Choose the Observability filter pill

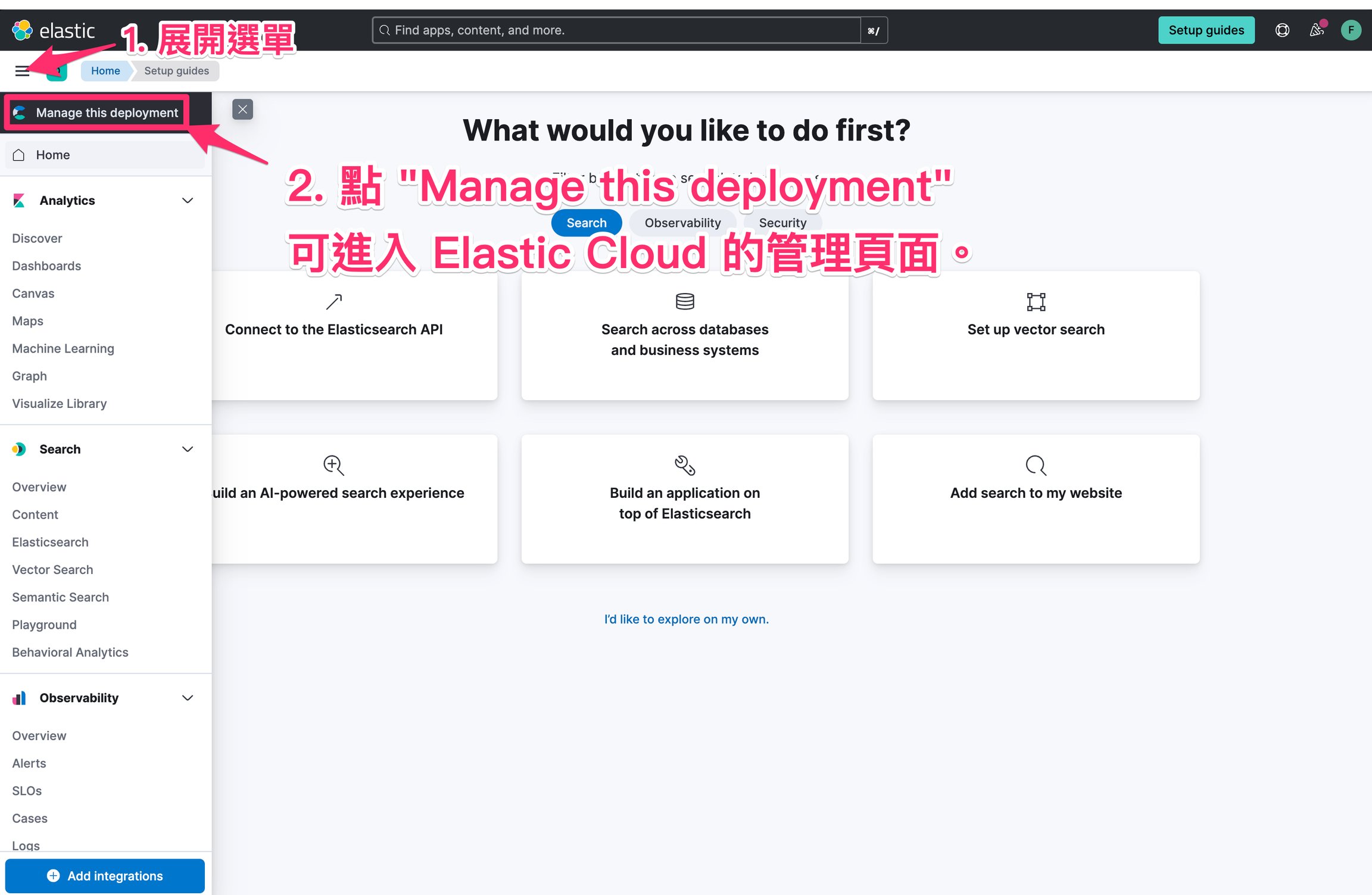click(682, 223)
